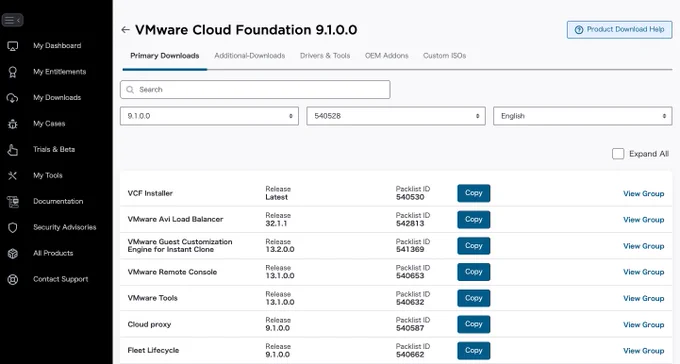The image size is (680, 364).
Task: Click the Trials & Beta hand icon
Action: [x=13, y=150]
